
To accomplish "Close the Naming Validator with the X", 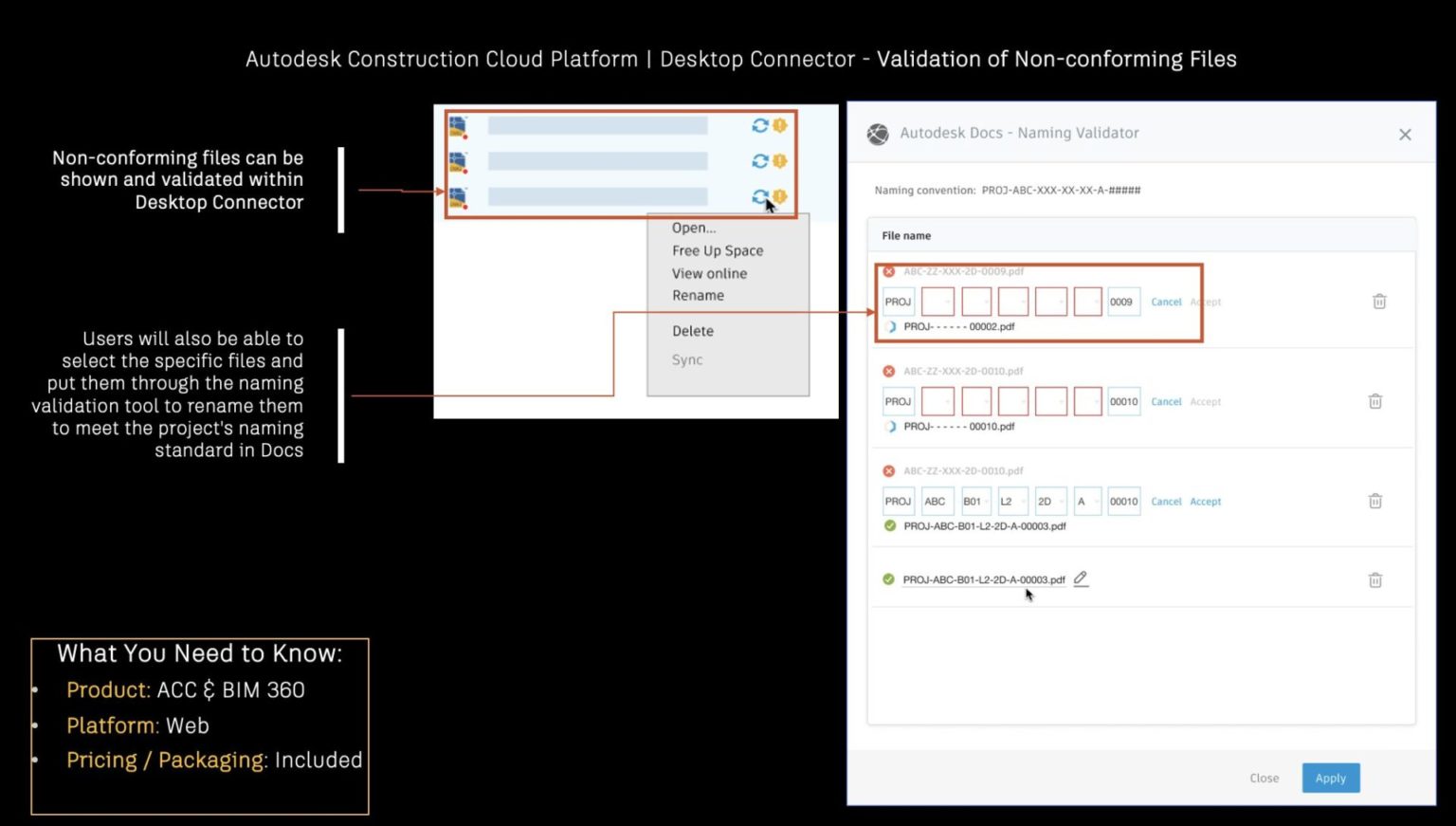I will coord(1405,134).
